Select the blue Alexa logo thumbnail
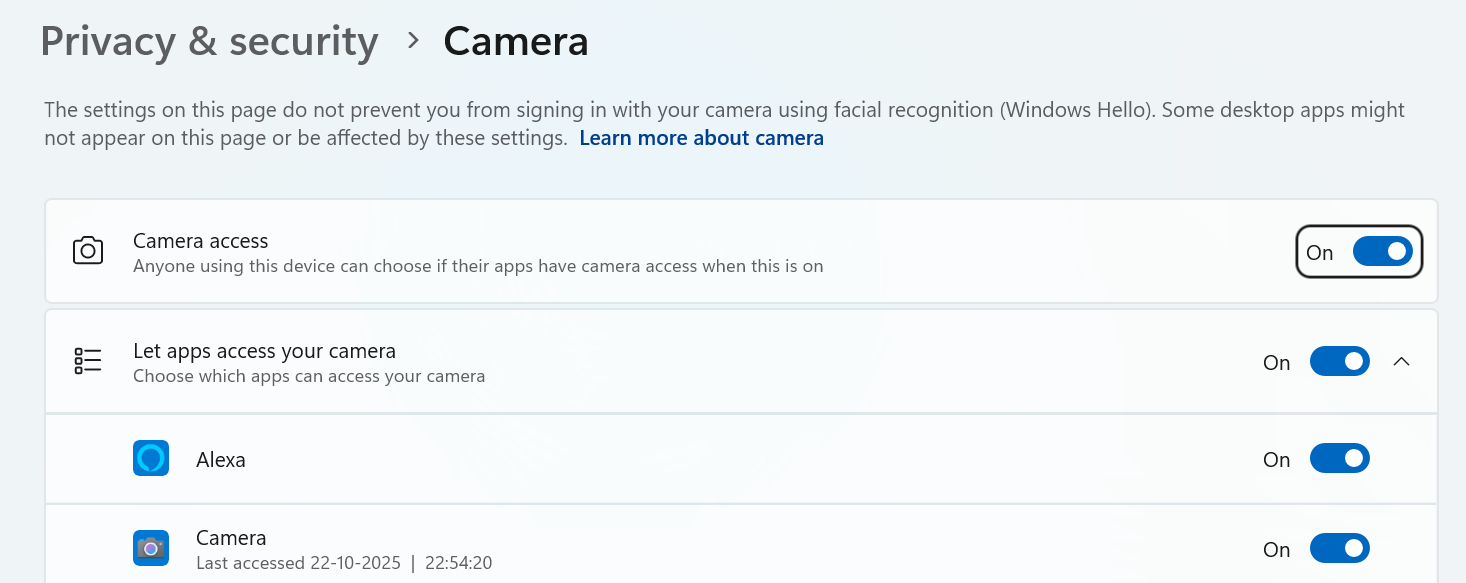The height and width of the screenshot is (583, 1466). 151,458
